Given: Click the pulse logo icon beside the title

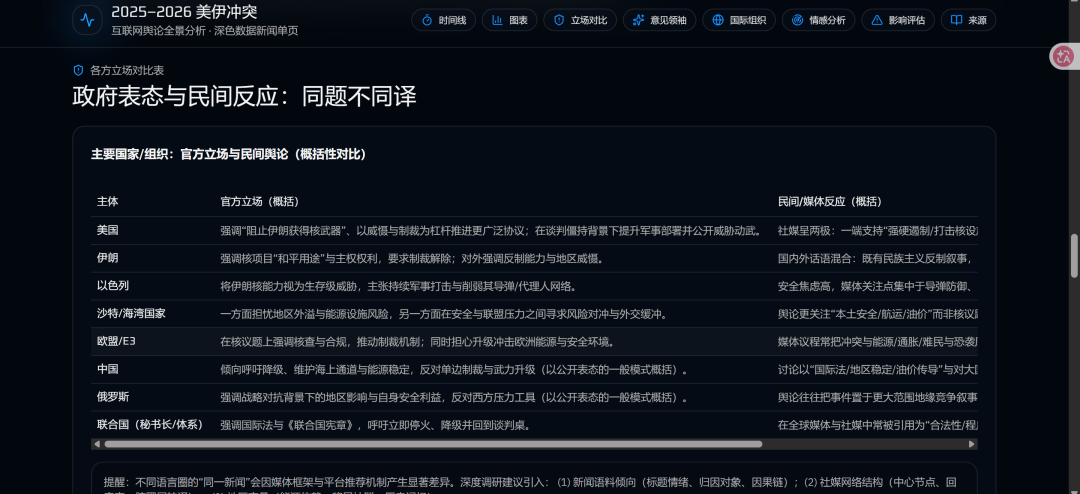Looking at the screenshot, I should [x=87, y=20].
